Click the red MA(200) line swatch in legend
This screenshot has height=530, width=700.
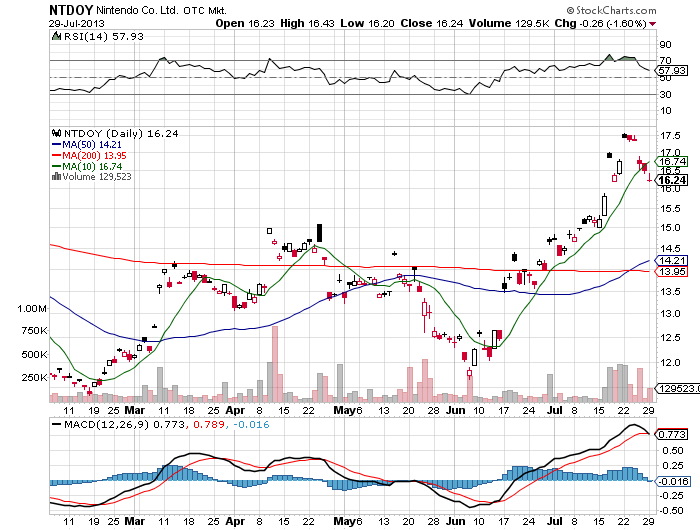pyautogui.click(x=57, y=155)
